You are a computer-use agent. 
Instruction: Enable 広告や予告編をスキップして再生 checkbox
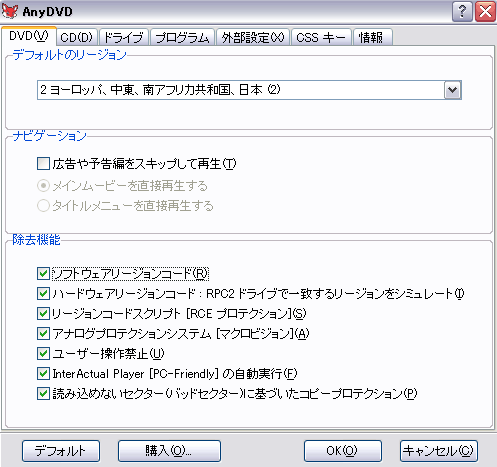[x=43, y=164]
